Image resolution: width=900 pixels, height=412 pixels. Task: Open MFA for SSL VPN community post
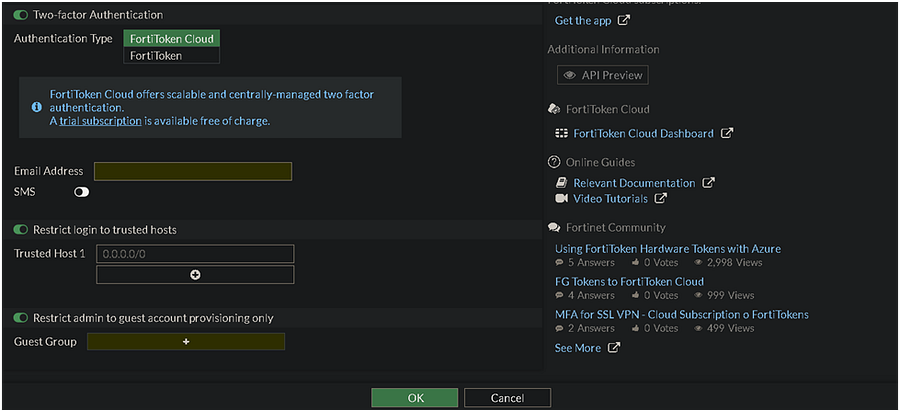(x=681, y=314)
